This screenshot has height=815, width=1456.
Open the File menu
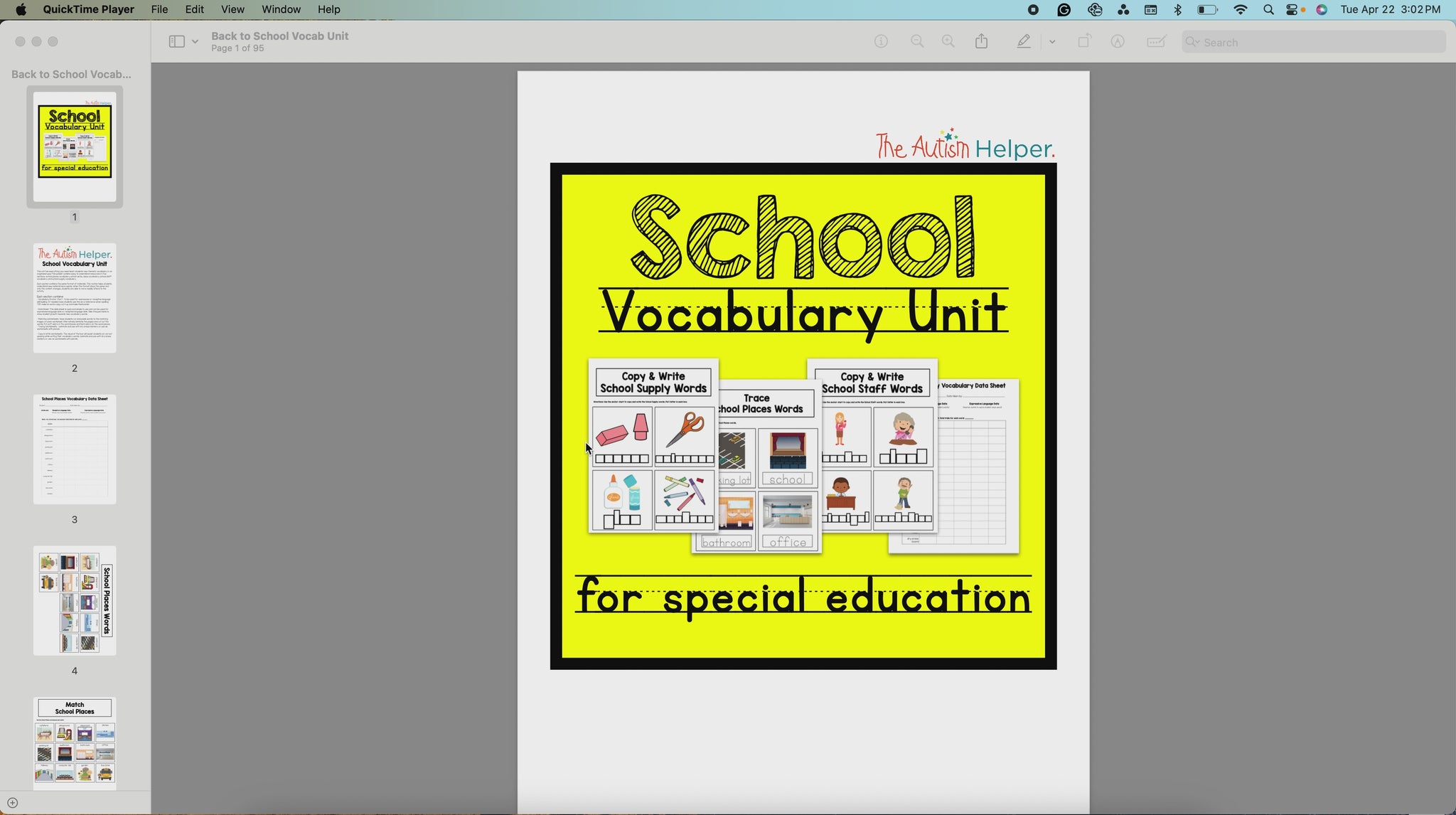click(x=159, y=9)
